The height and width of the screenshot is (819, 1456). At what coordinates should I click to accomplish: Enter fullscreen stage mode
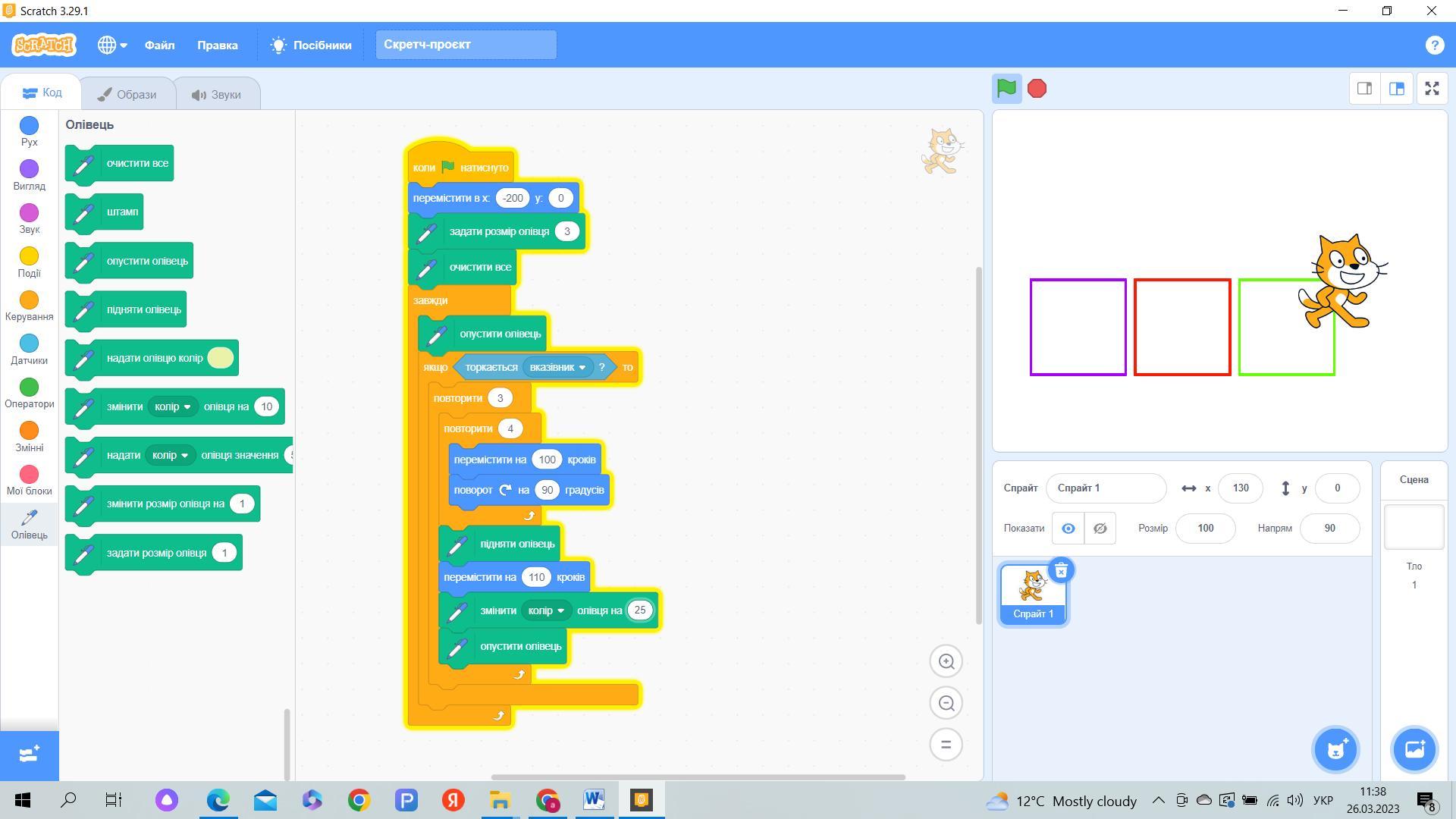click(x=1432, y=89)
